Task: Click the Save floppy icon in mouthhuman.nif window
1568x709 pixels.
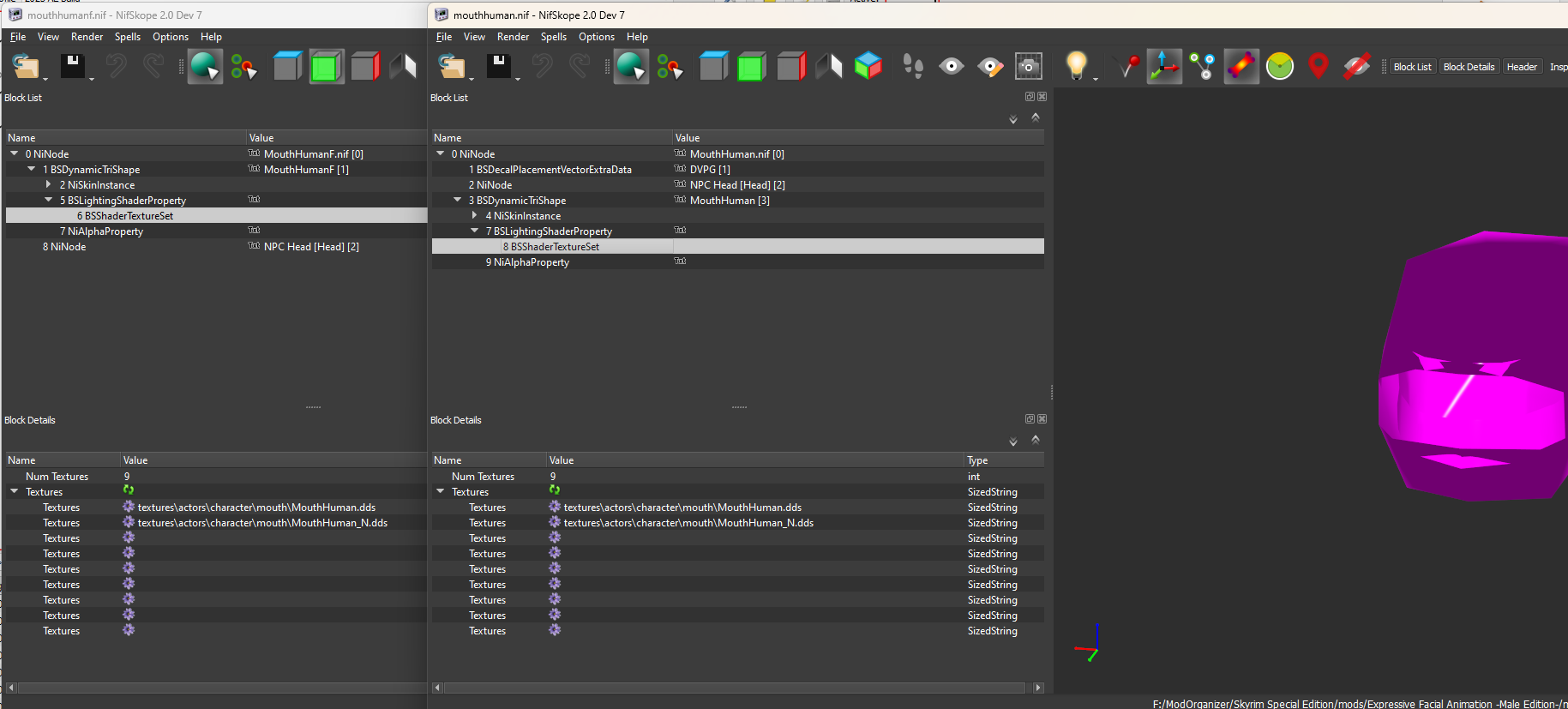Action: [499, 66]
